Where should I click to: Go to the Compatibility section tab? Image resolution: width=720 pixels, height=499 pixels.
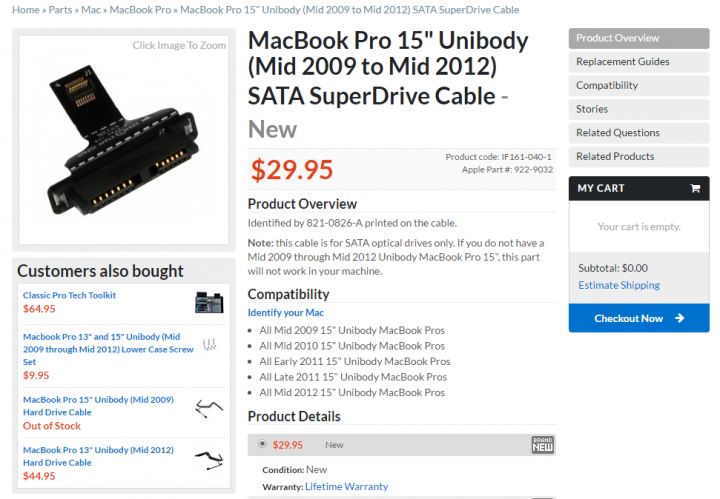click(639, 85)
